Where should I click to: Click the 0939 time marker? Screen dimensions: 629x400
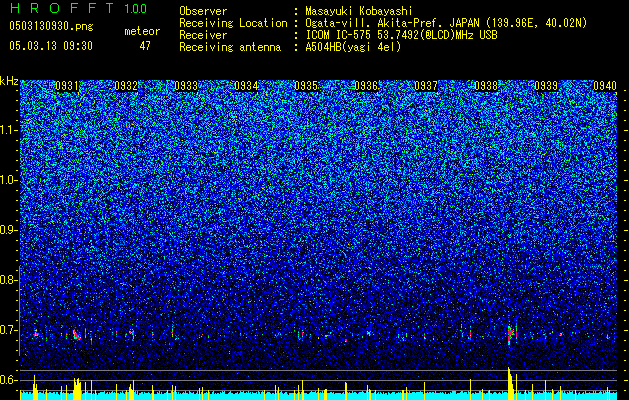click(x=546, y=86)
